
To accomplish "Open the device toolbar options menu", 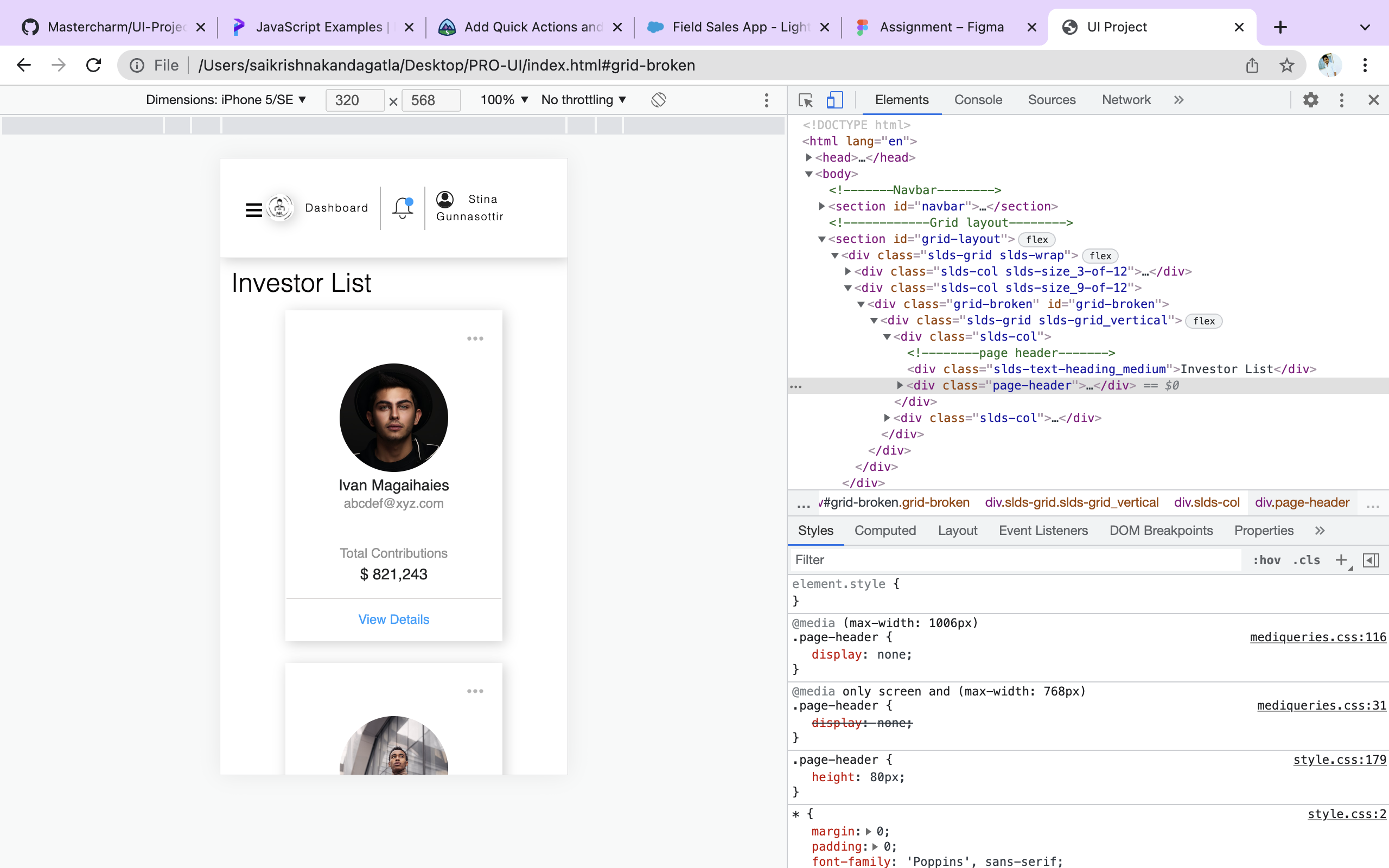I will [x=766, y=100].
